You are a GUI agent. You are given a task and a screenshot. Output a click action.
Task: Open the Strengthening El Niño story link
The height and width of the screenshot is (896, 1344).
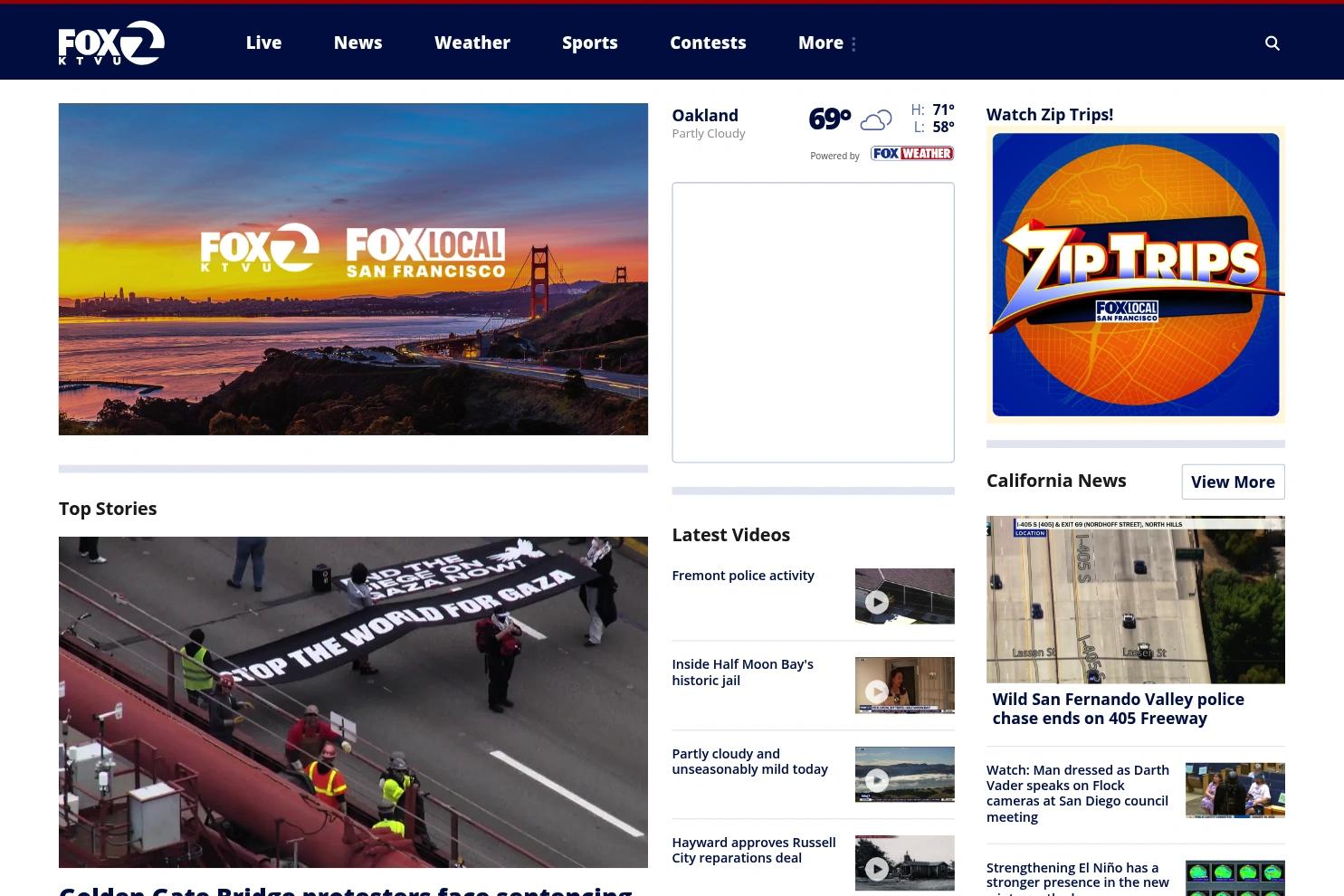pos(1078,876)
